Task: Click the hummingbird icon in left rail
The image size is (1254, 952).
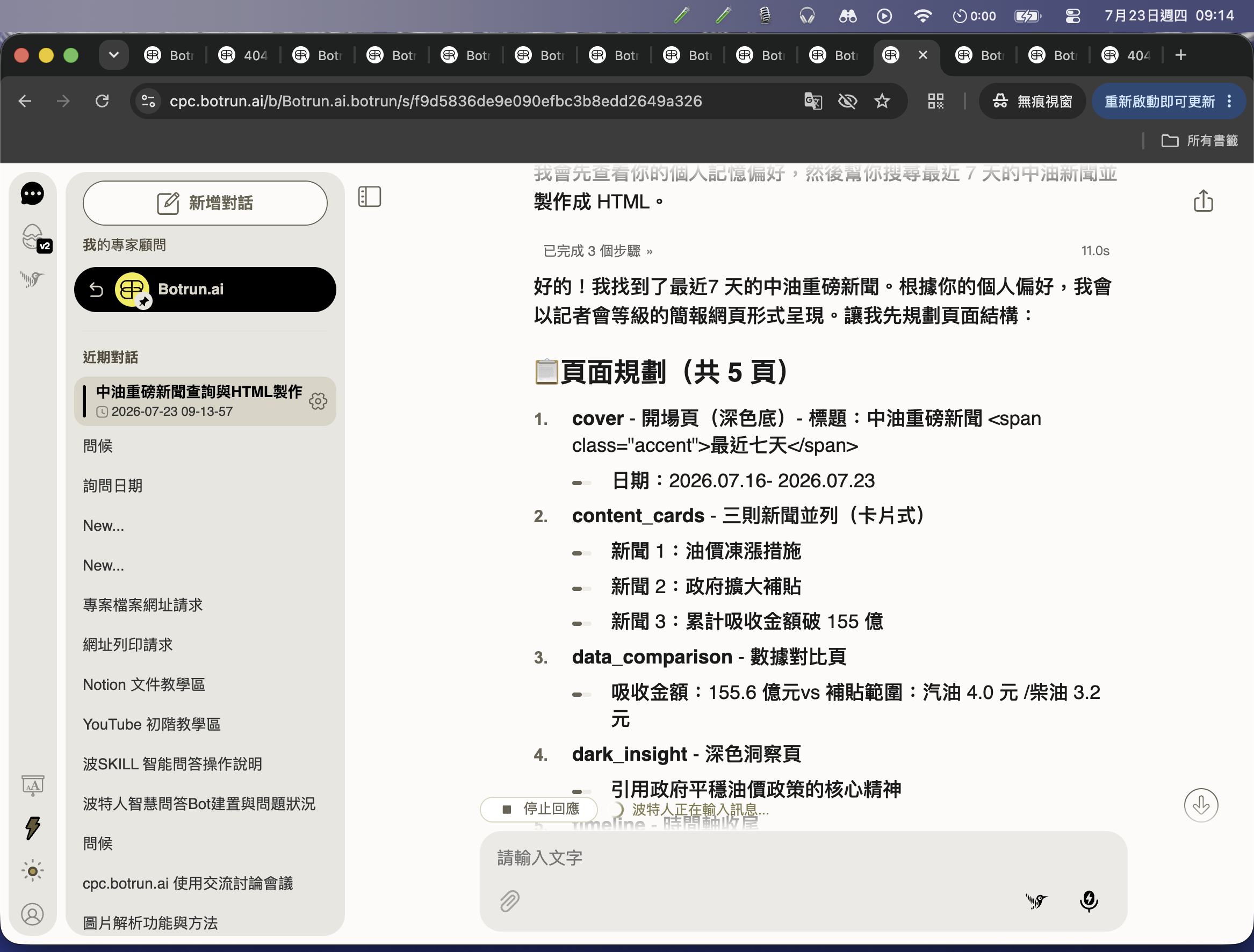Action: click(32, 279)
